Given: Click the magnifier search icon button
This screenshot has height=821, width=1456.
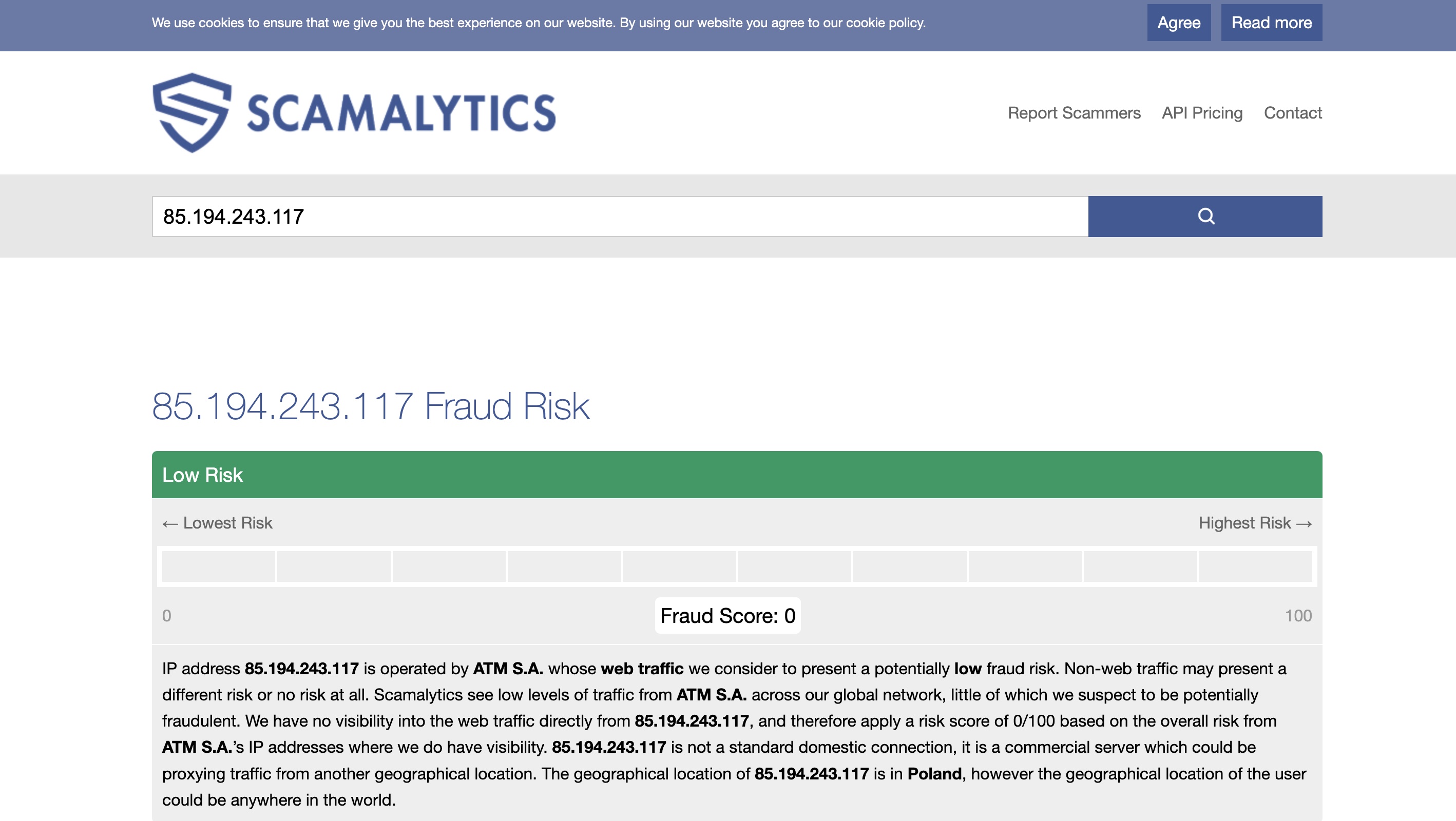Looking at the screenshot, I should [x=1204, y=217].
